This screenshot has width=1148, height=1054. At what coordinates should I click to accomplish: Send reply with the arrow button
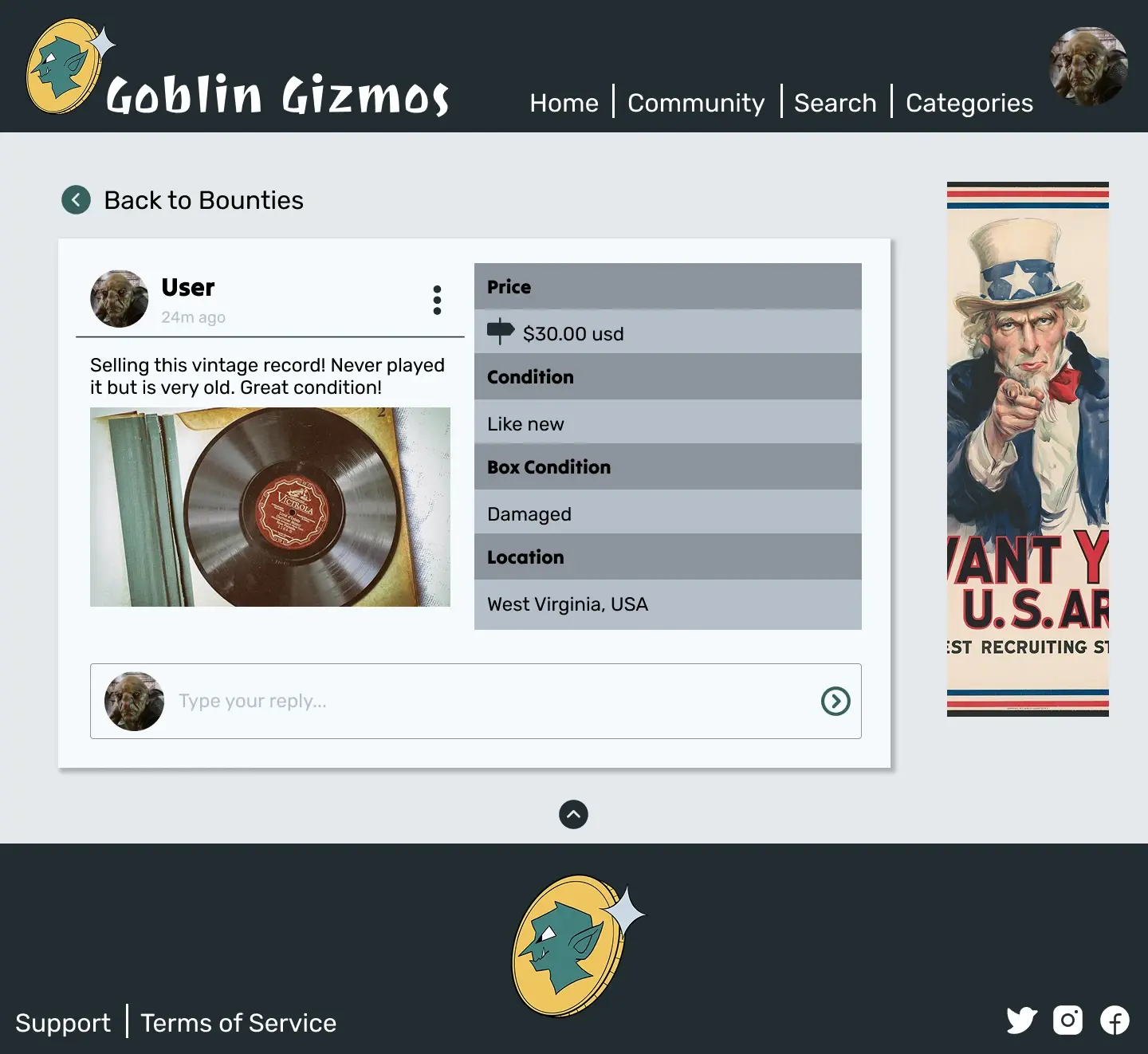pos(835,702)
